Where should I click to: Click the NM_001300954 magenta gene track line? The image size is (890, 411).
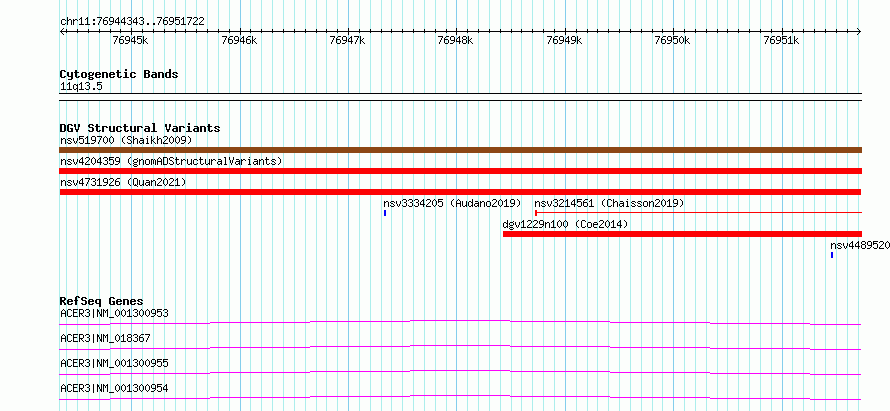(x=460, y=397)
